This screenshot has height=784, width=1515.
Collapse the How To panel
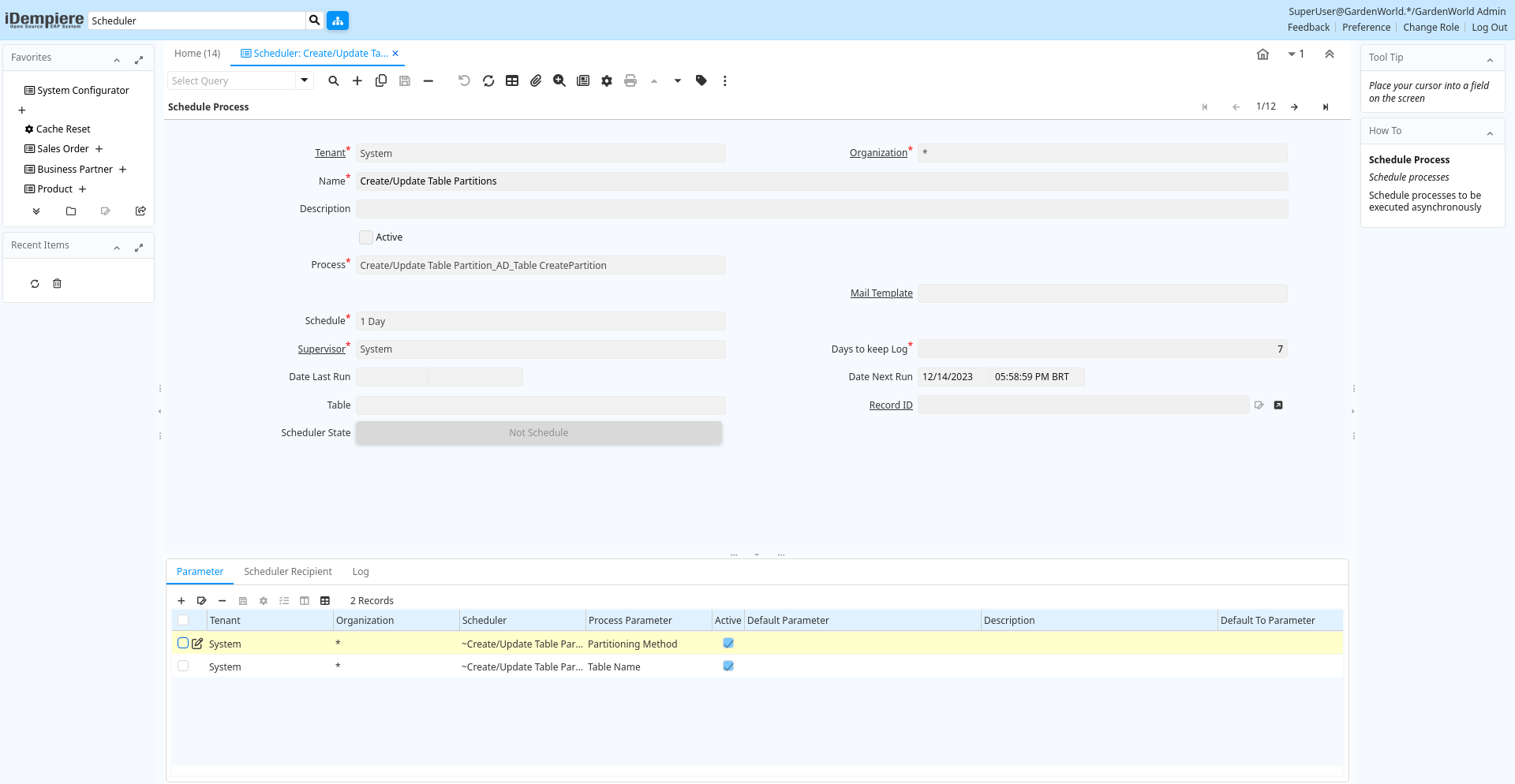[1489, 133]
